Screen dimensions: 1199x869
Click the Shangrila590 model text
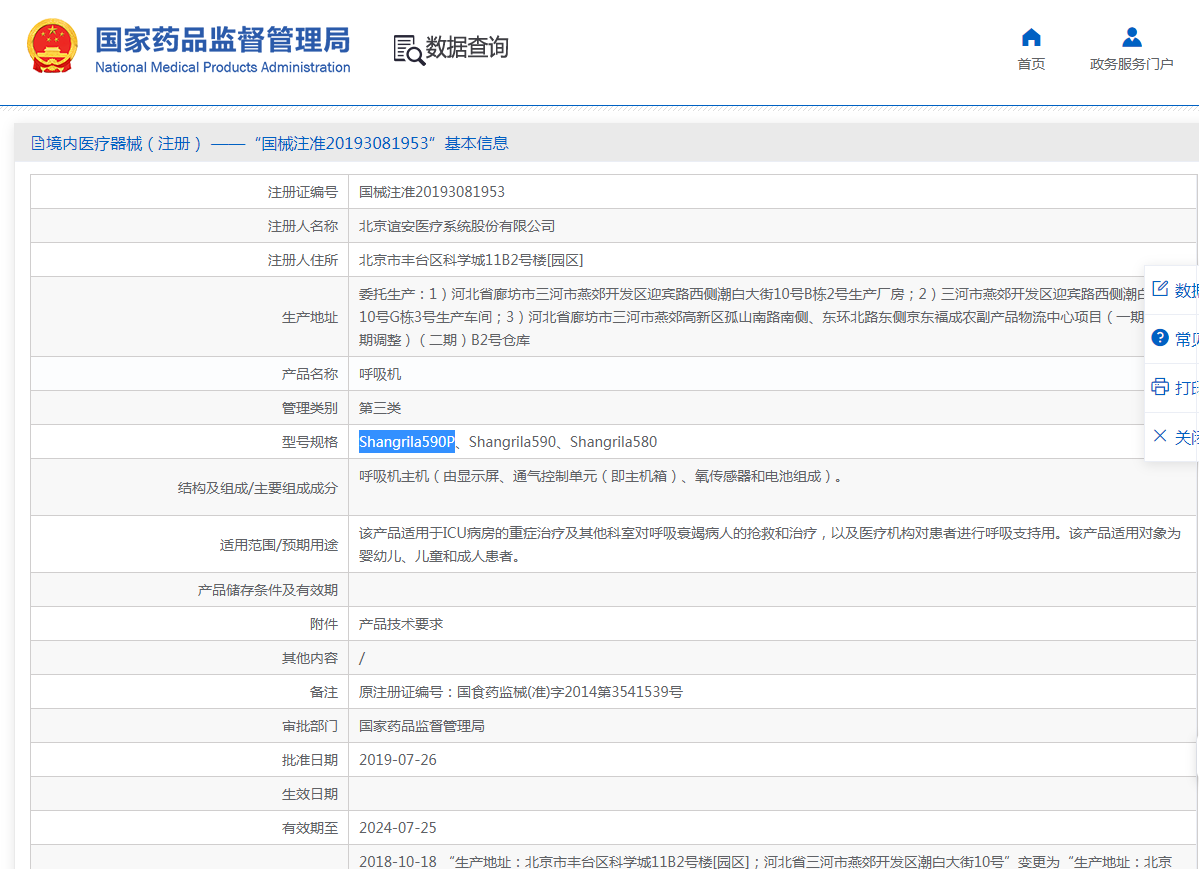tap(512, 442)
